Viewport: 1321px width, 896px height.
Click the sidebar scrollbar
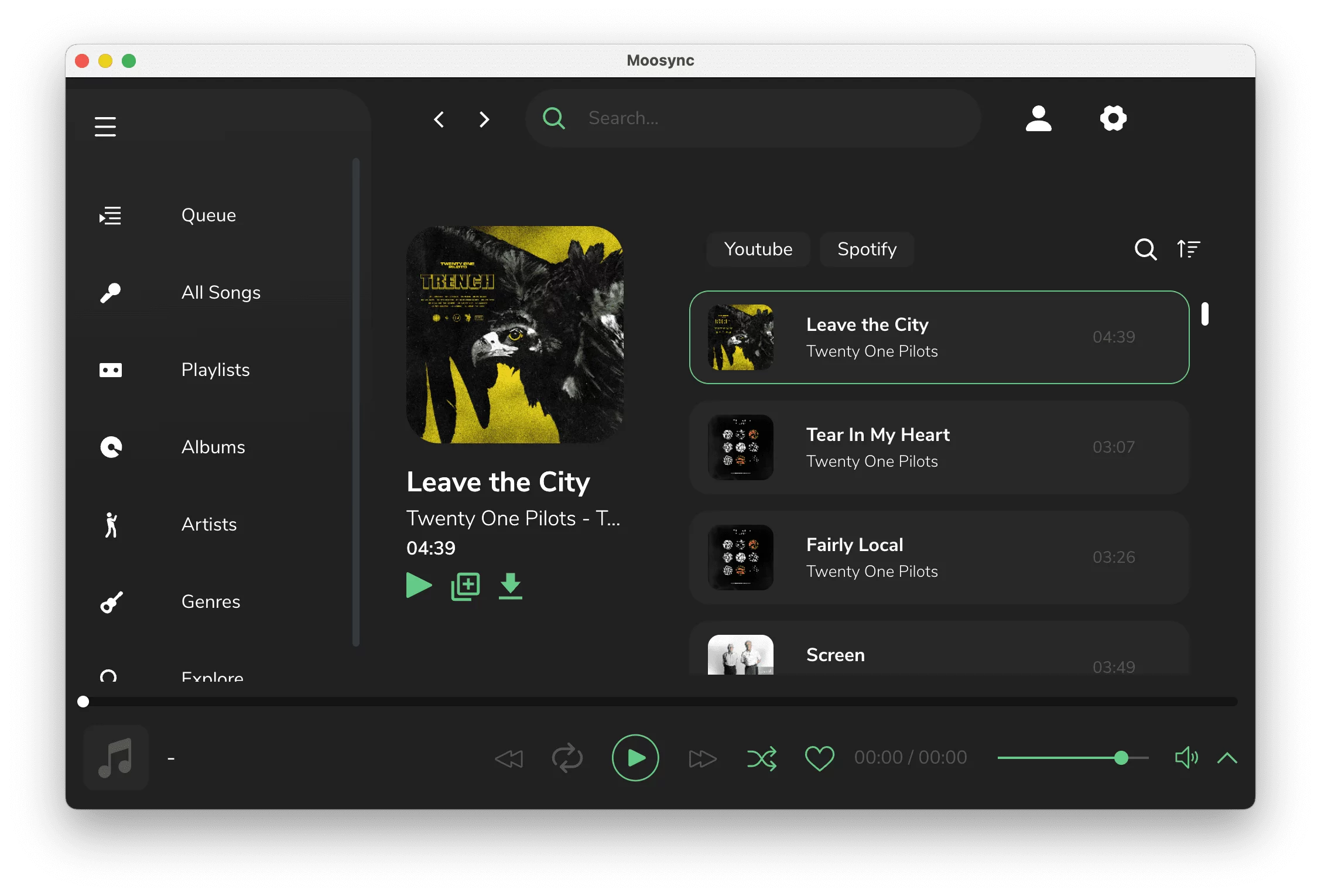coord(355,402)
